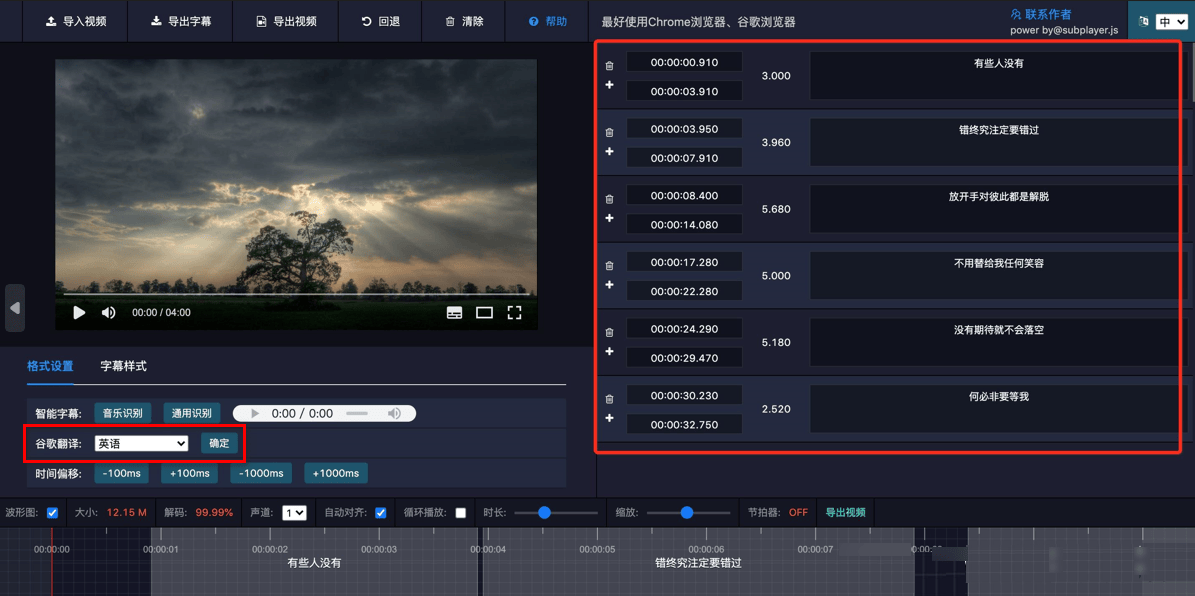
Task: Click the 错终究注定要错过 block on the timeline
Action: (699, 562)
